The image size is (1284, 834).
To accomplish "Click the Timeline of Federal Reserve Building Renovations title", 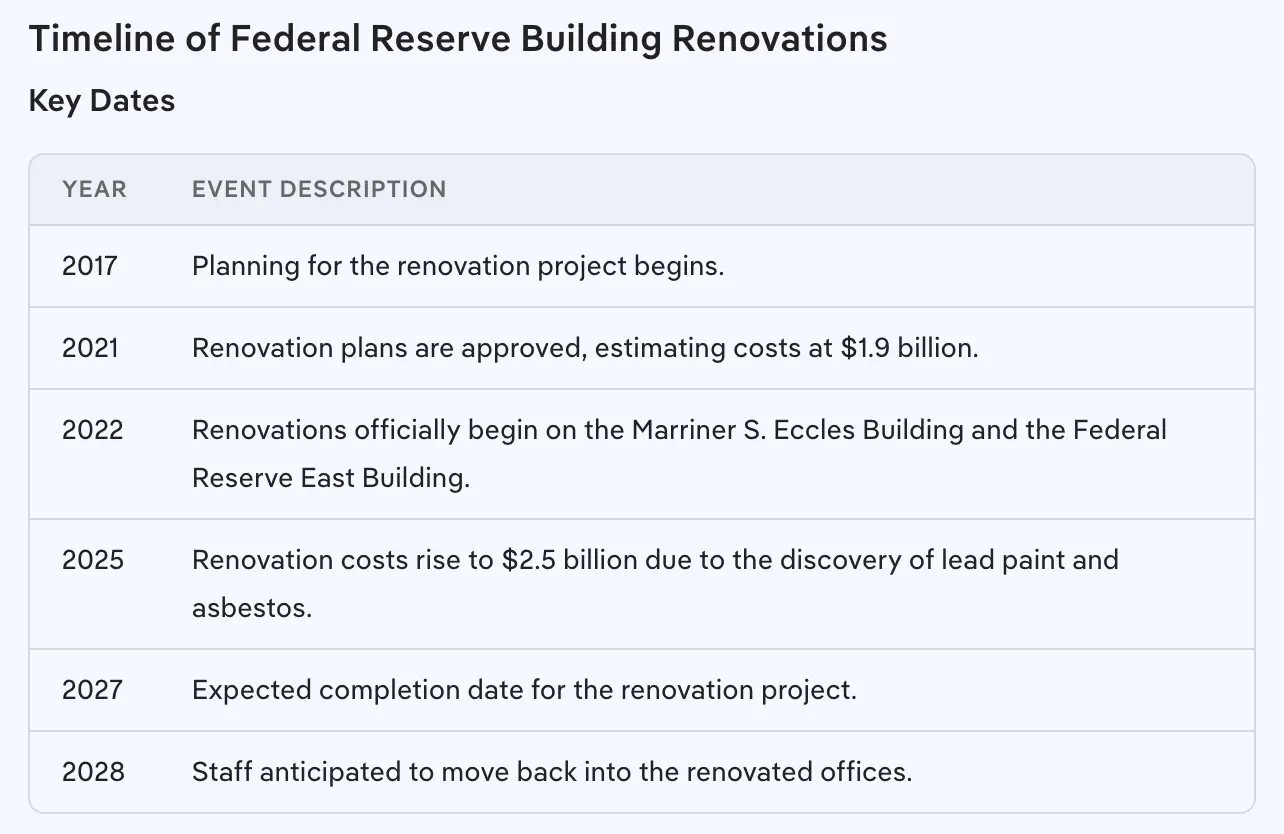I will pyautogui.click(x=458, y=39).
